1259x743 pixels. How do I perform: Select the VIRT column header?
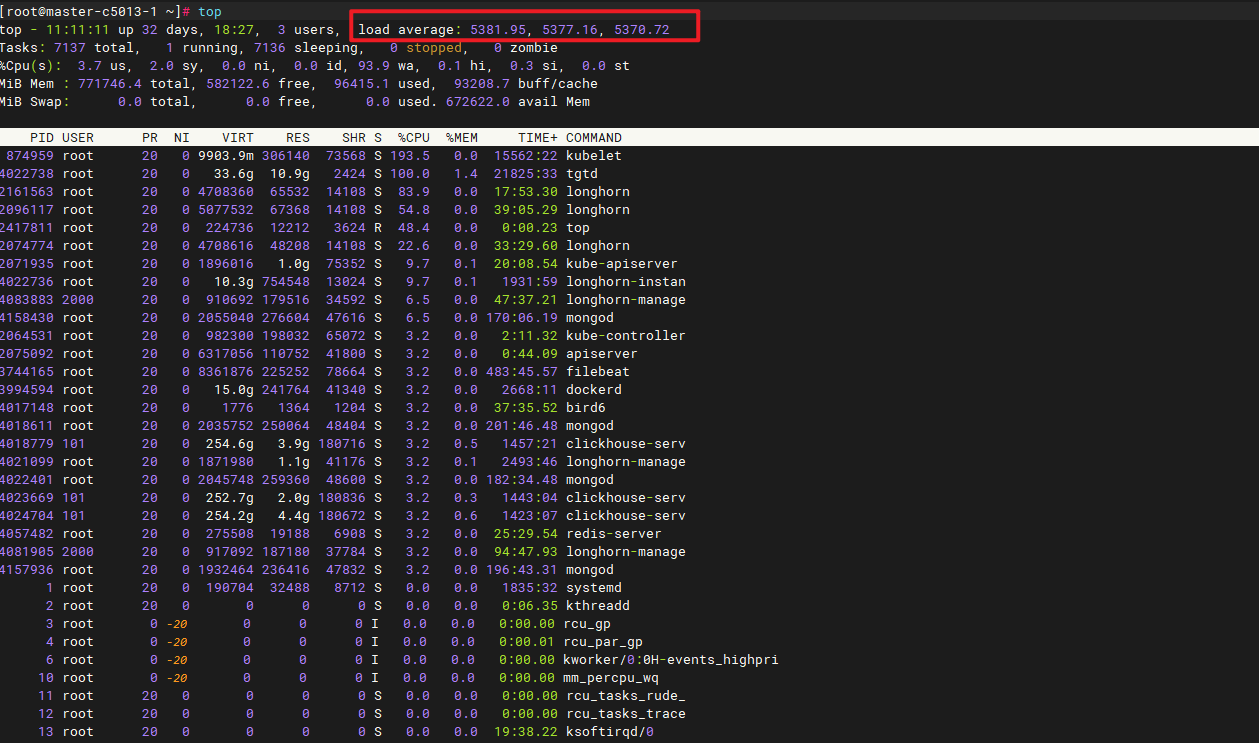238,137
